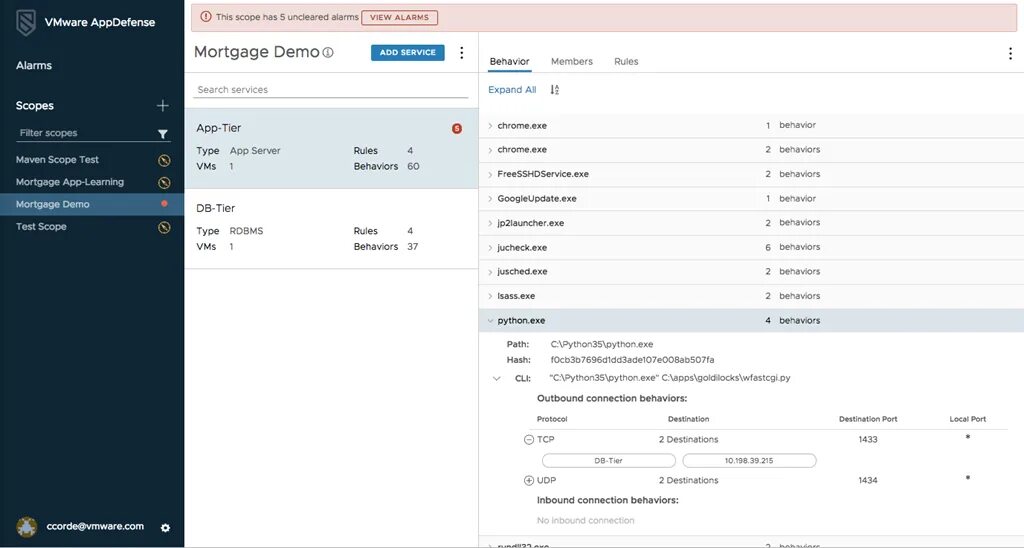Click Local Port column header

968,419
